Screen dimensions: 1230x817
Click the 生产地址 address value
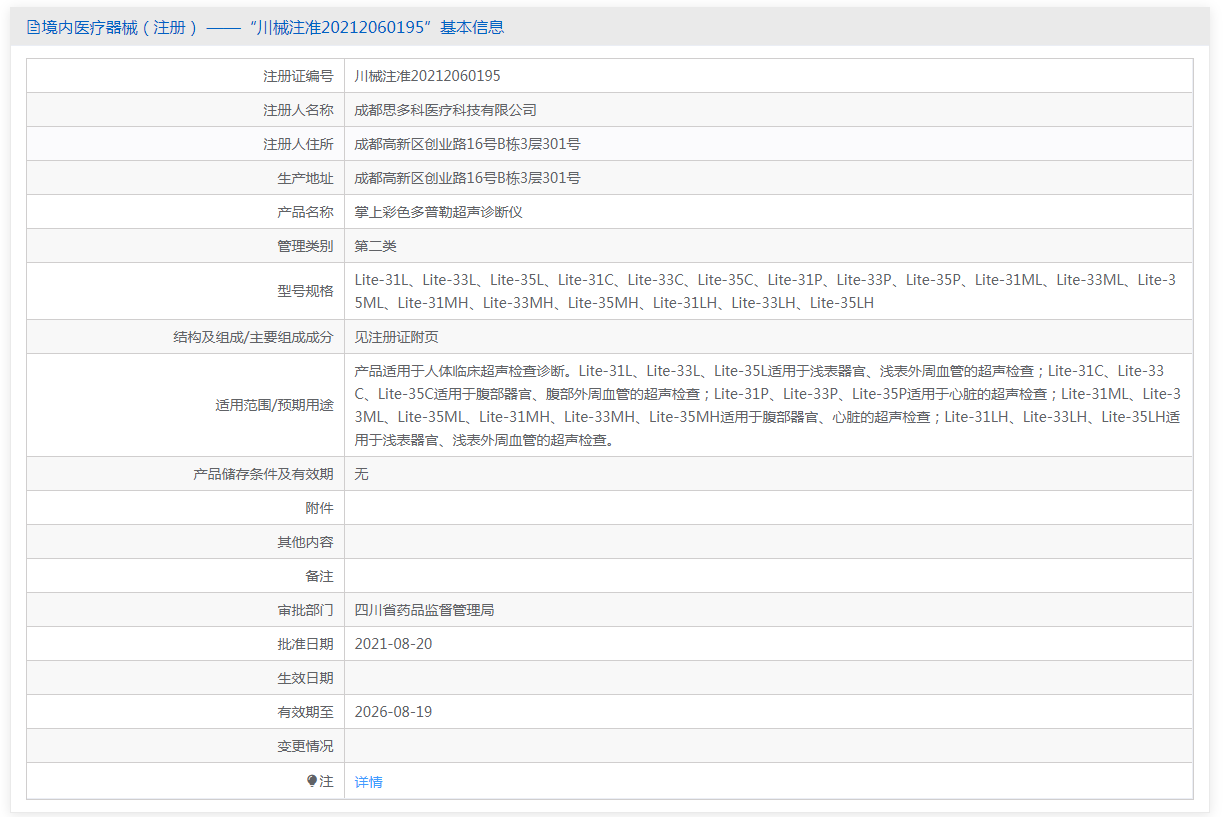coord(467,178)
